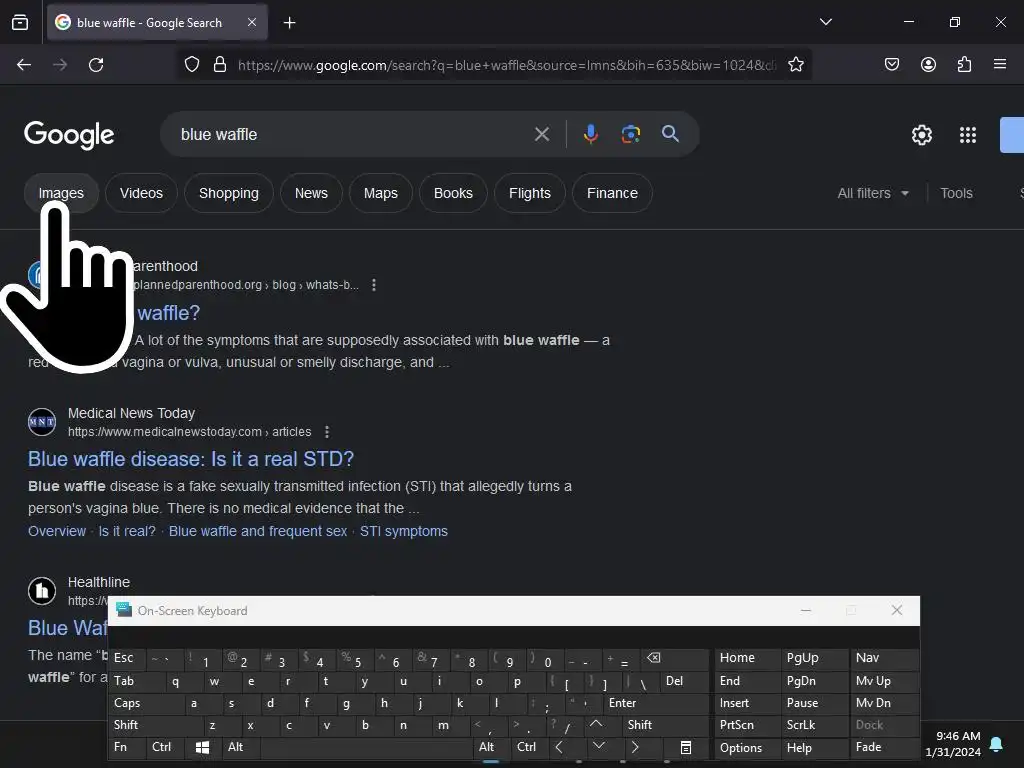Open the Firefox account icon
Image resolution: width=1024 pixels, height=768 pixels.
point(928,65)
